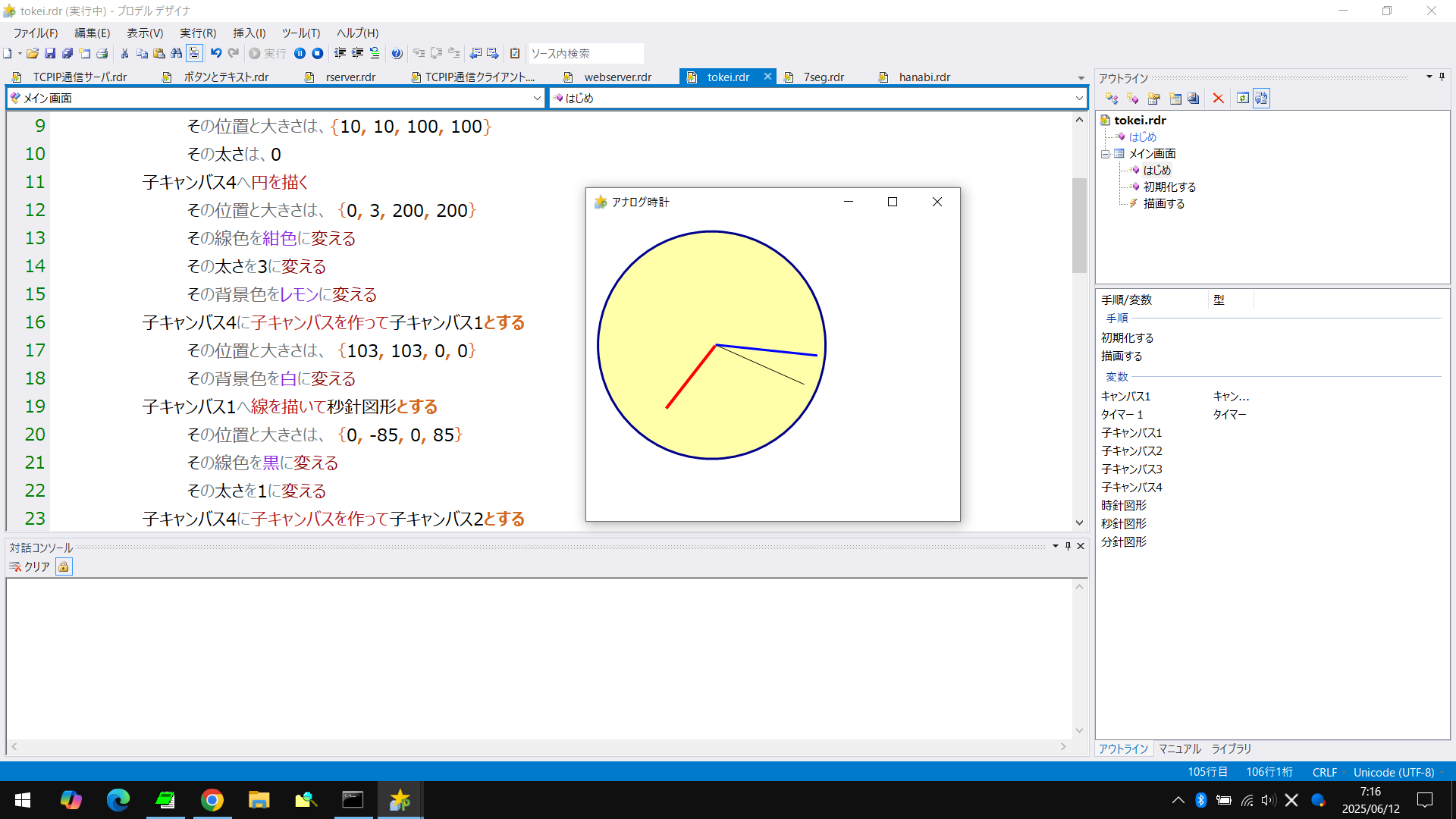Click the editor vertical scrollbar thumb
The height and width of the screenshot is (819, 1456).
[x=1079, y=225]
